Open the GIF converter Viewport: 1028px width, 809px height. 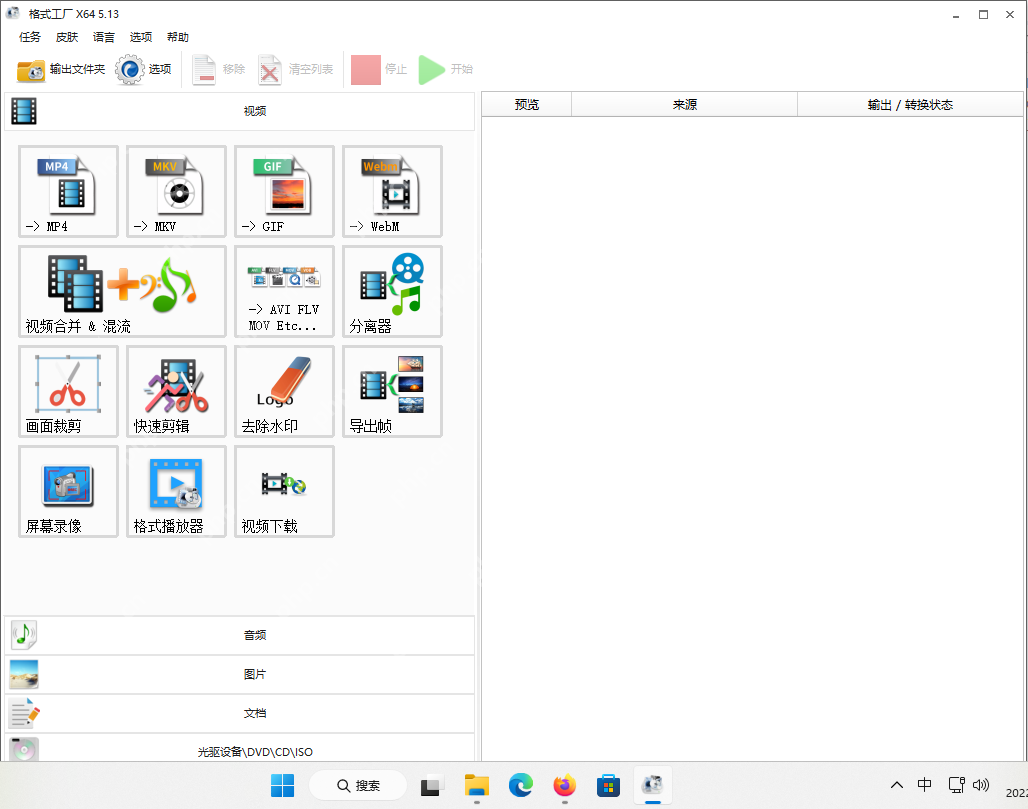[284, 191]
